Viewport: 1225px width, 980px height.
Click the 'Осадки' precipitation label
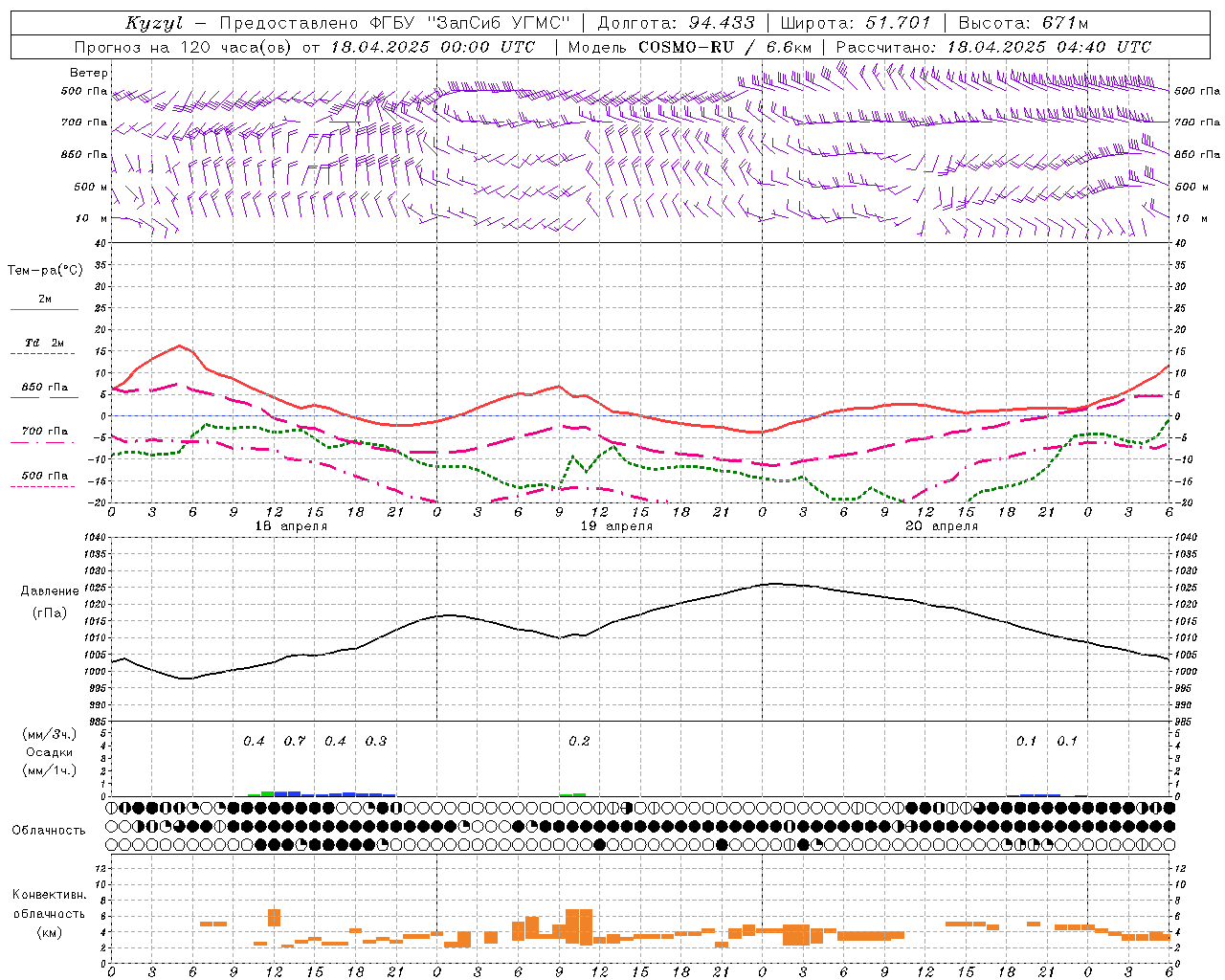[49, 752]
